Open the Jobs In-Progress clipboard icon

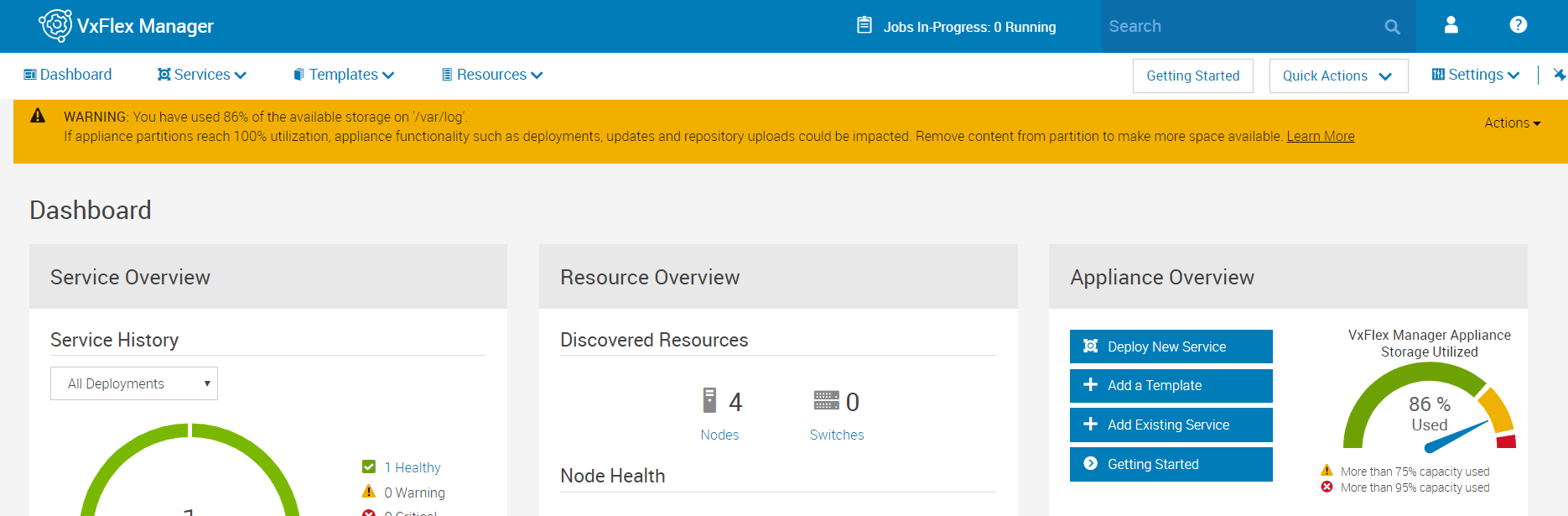click(x=864, y=25)
